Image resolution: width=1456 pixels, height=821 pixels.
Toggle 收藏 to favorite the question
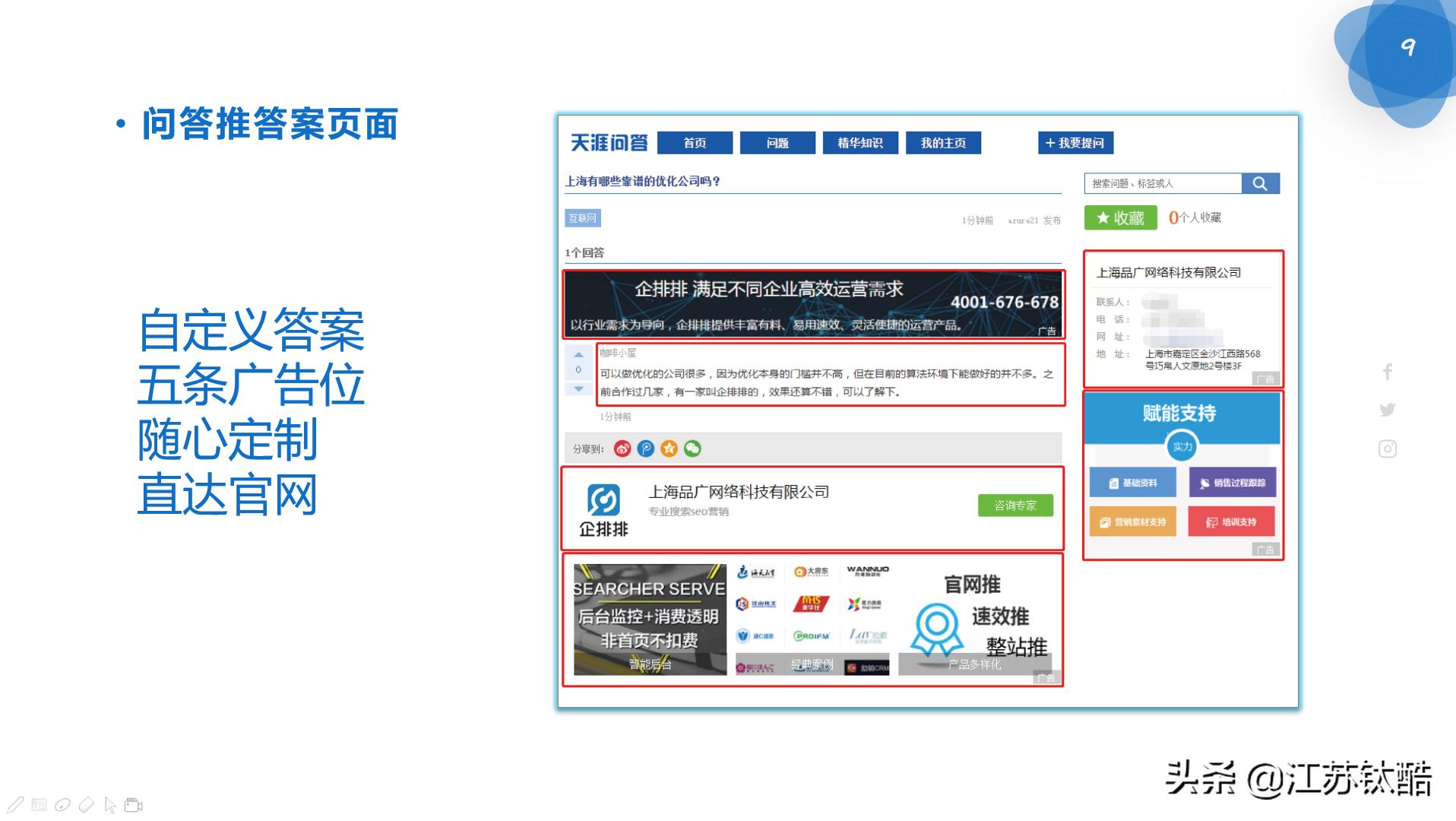pyautogui.click(x=1120, y=218)
